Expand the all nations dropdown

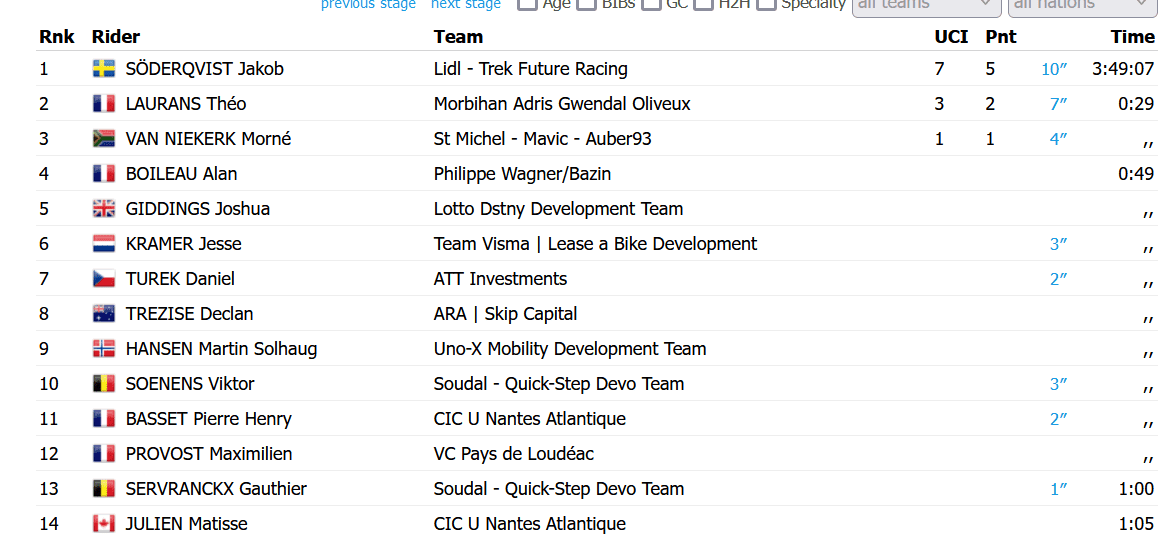[x=1081, y=6]
